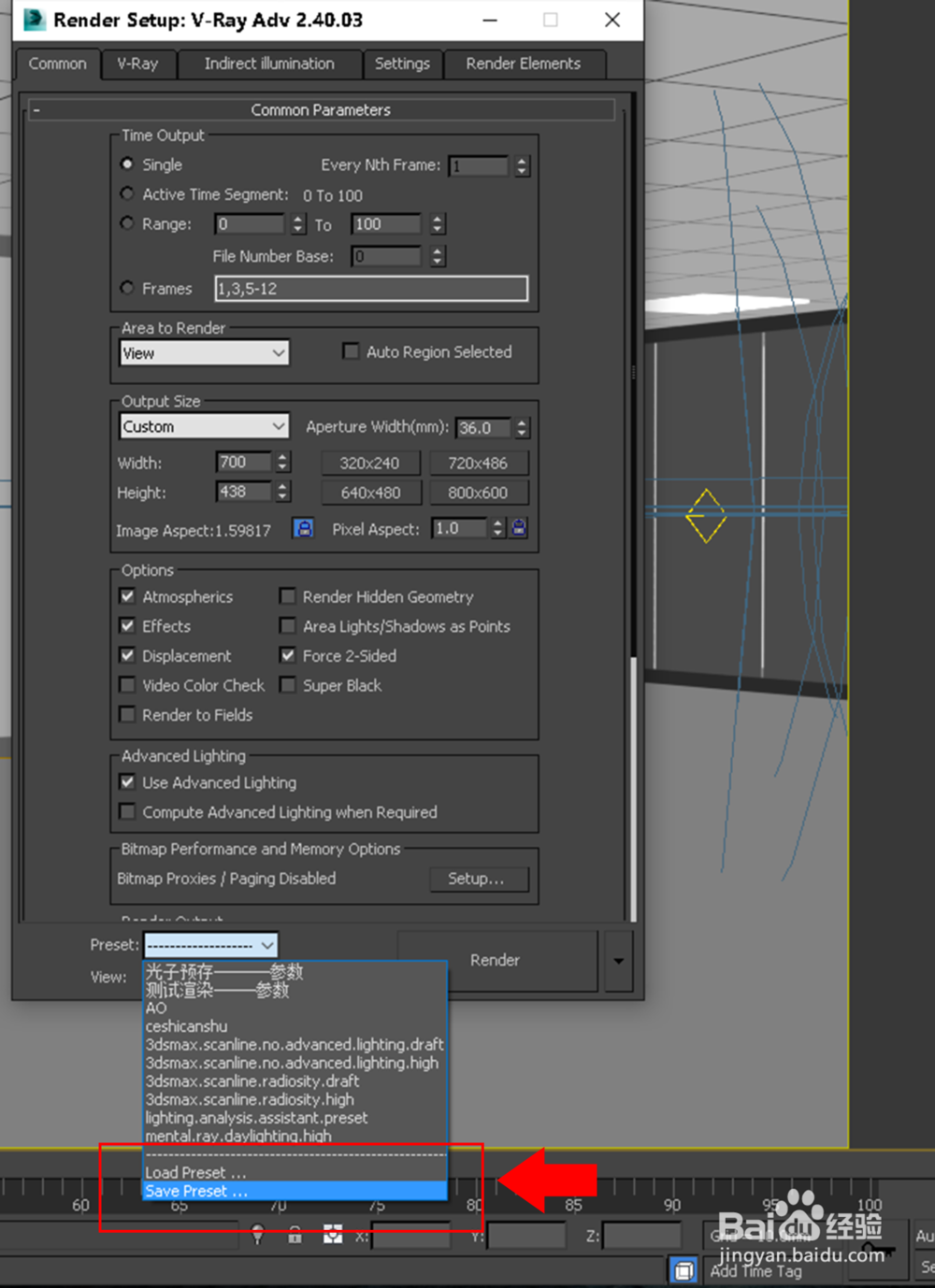Enable the Super Black checkbox

coord(288,685)
